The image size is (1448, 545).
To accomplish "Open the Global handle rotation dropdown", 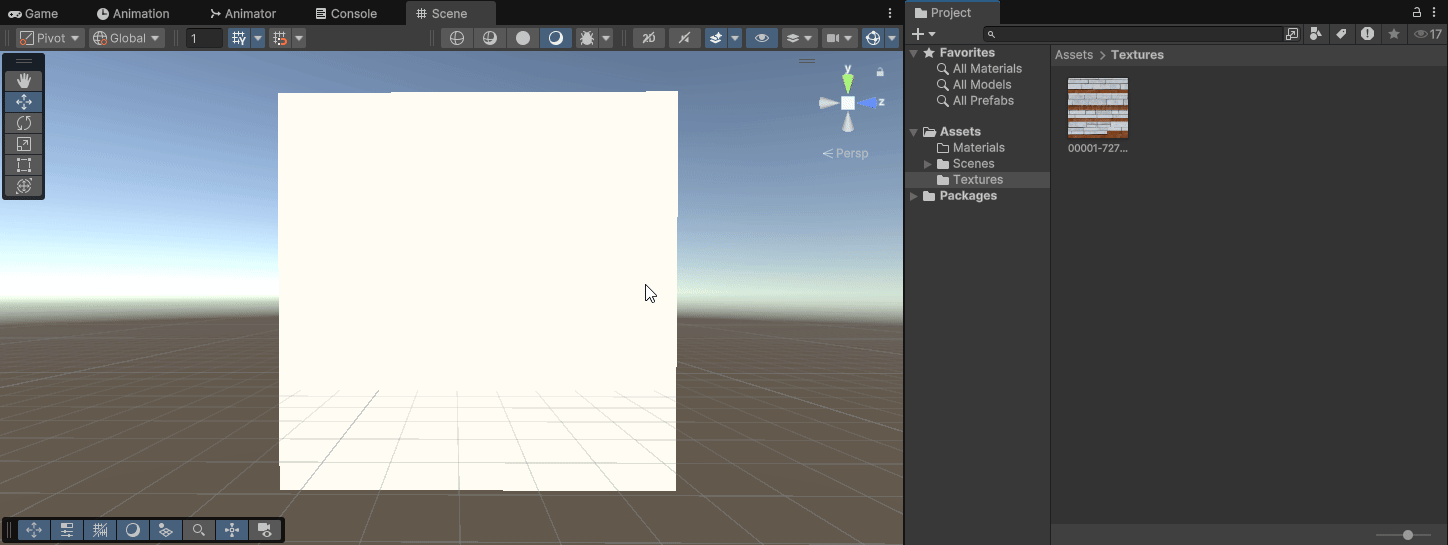I will (127, 38).
